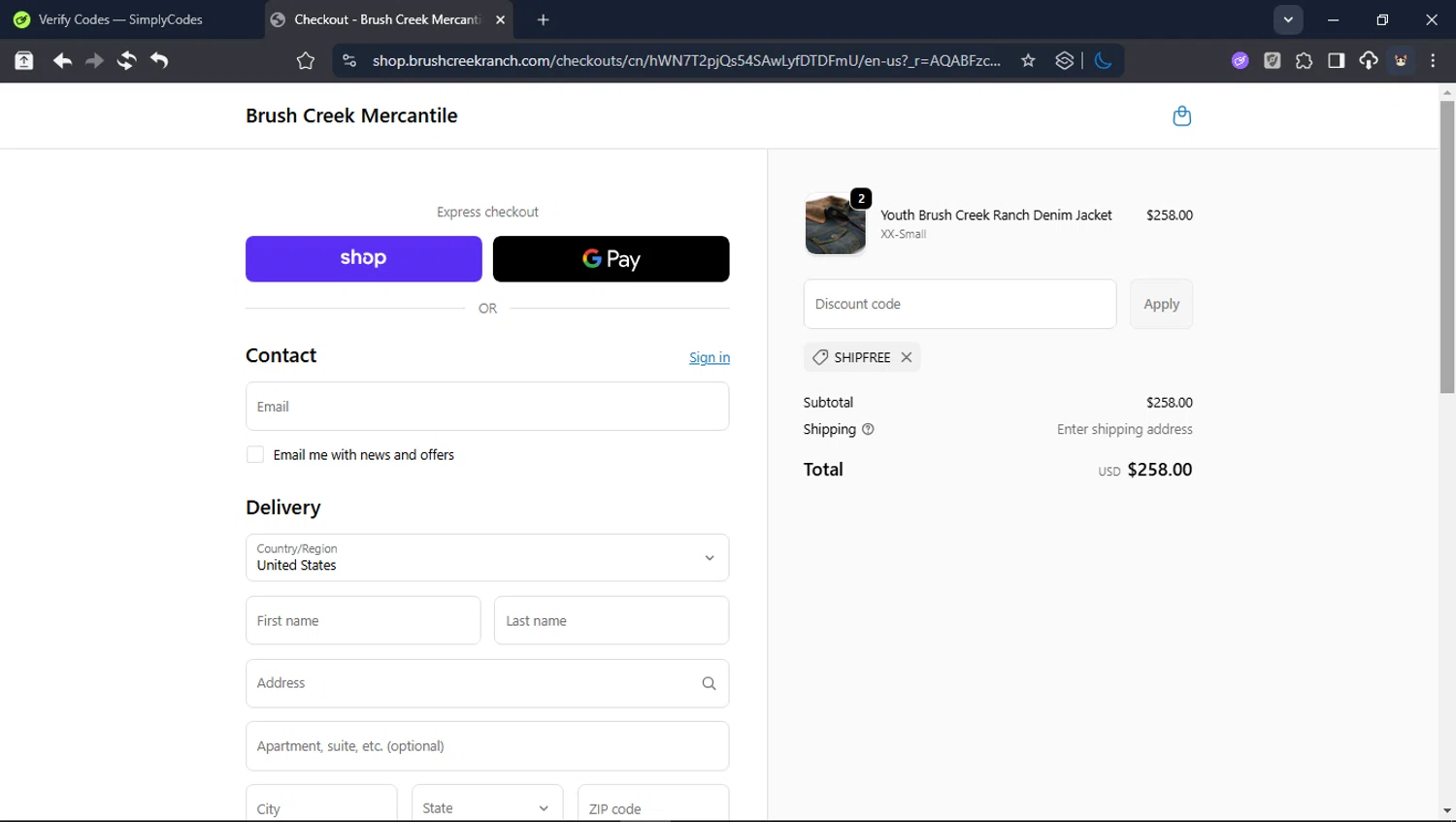1456x822 pixels.
Task: Click the square extension icon beside the purple one
Action: point(1272,60)
